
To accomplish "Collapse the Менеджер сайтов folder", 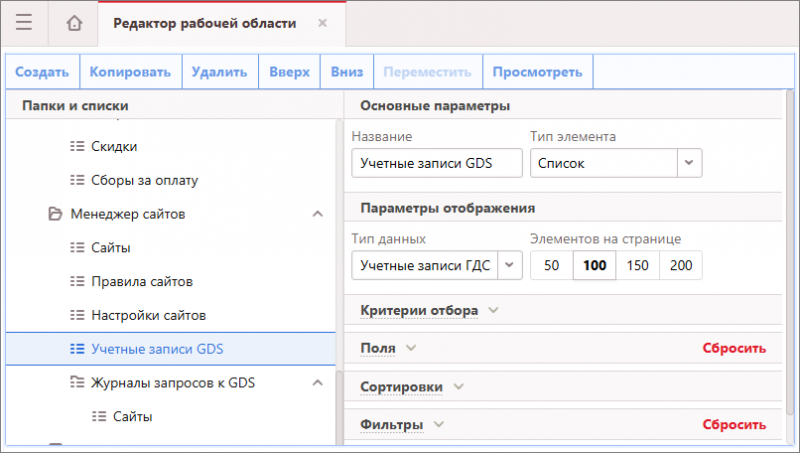I will click(317, 214).
